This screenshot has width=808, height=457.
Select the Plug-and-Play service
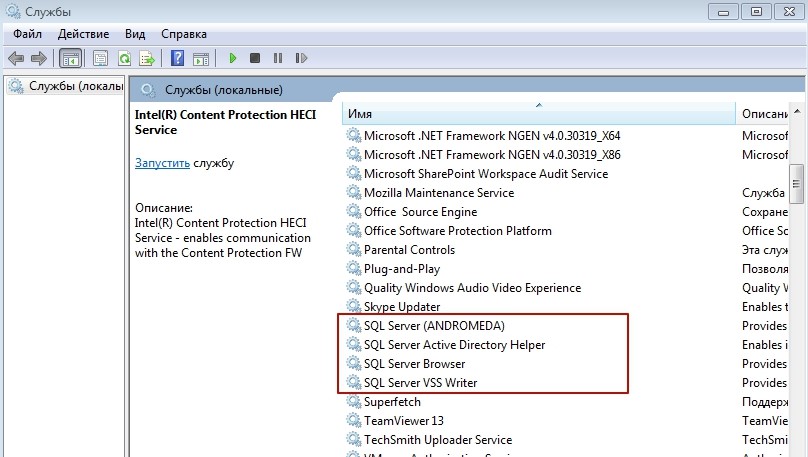click(401, 269)
